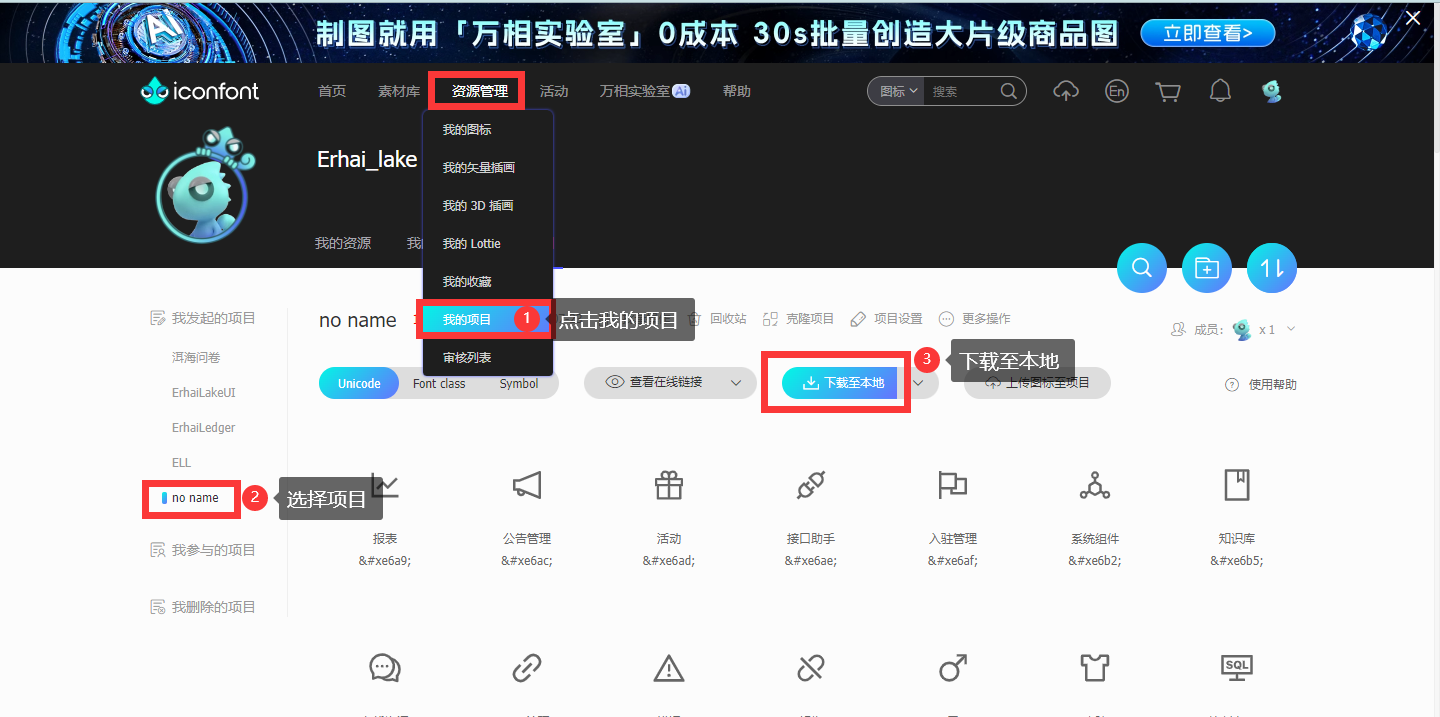Image resolution: width=1440 pixels, height=717 pixels.
Task: Expand the 查看在线链接 dropdown
Action: [737, 383]
